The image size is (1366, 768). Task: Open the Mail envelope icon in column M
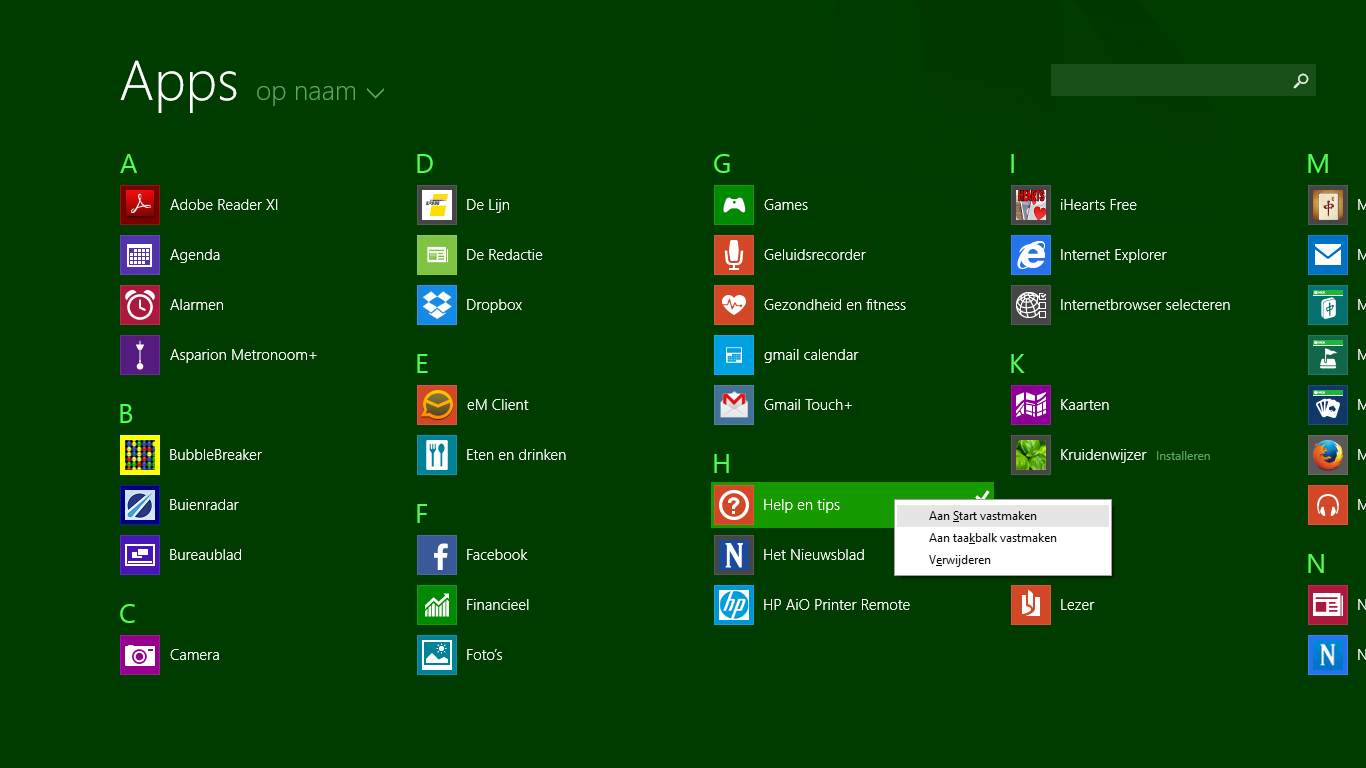pyautogui.click(x=1328, y=255)
